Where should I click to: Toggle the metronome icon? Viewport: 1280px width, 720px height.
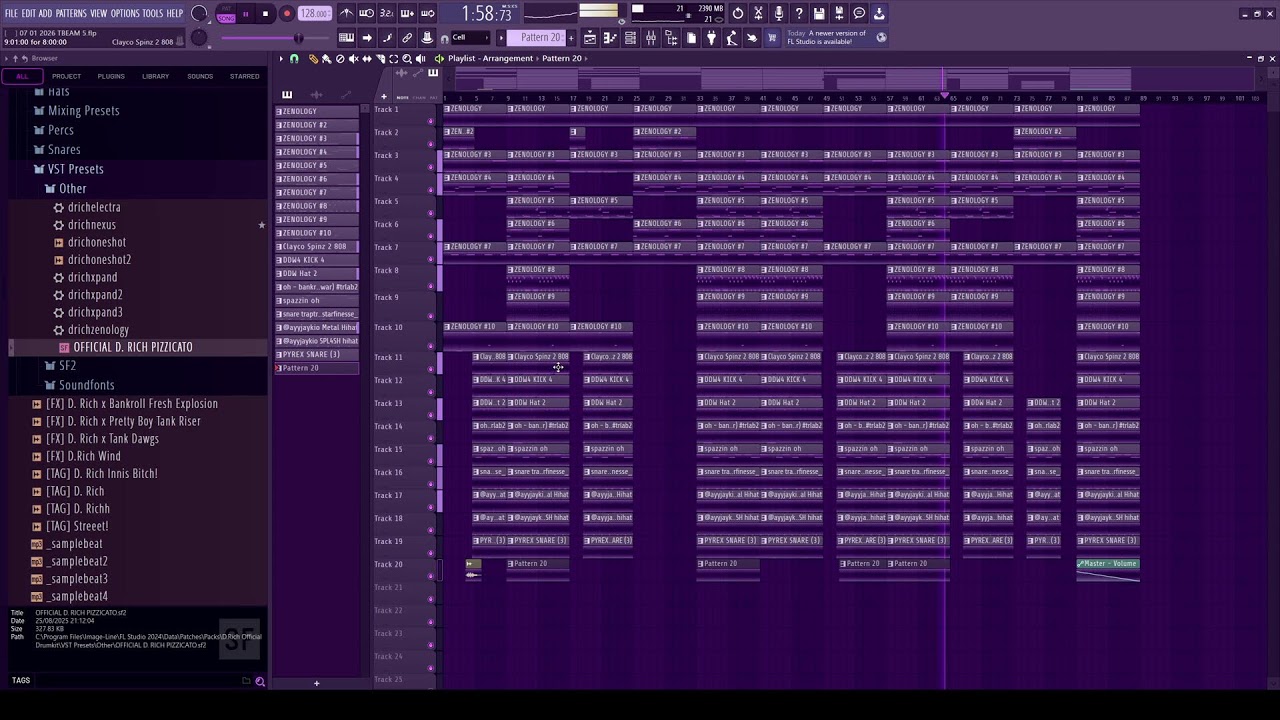coord(346,14)
